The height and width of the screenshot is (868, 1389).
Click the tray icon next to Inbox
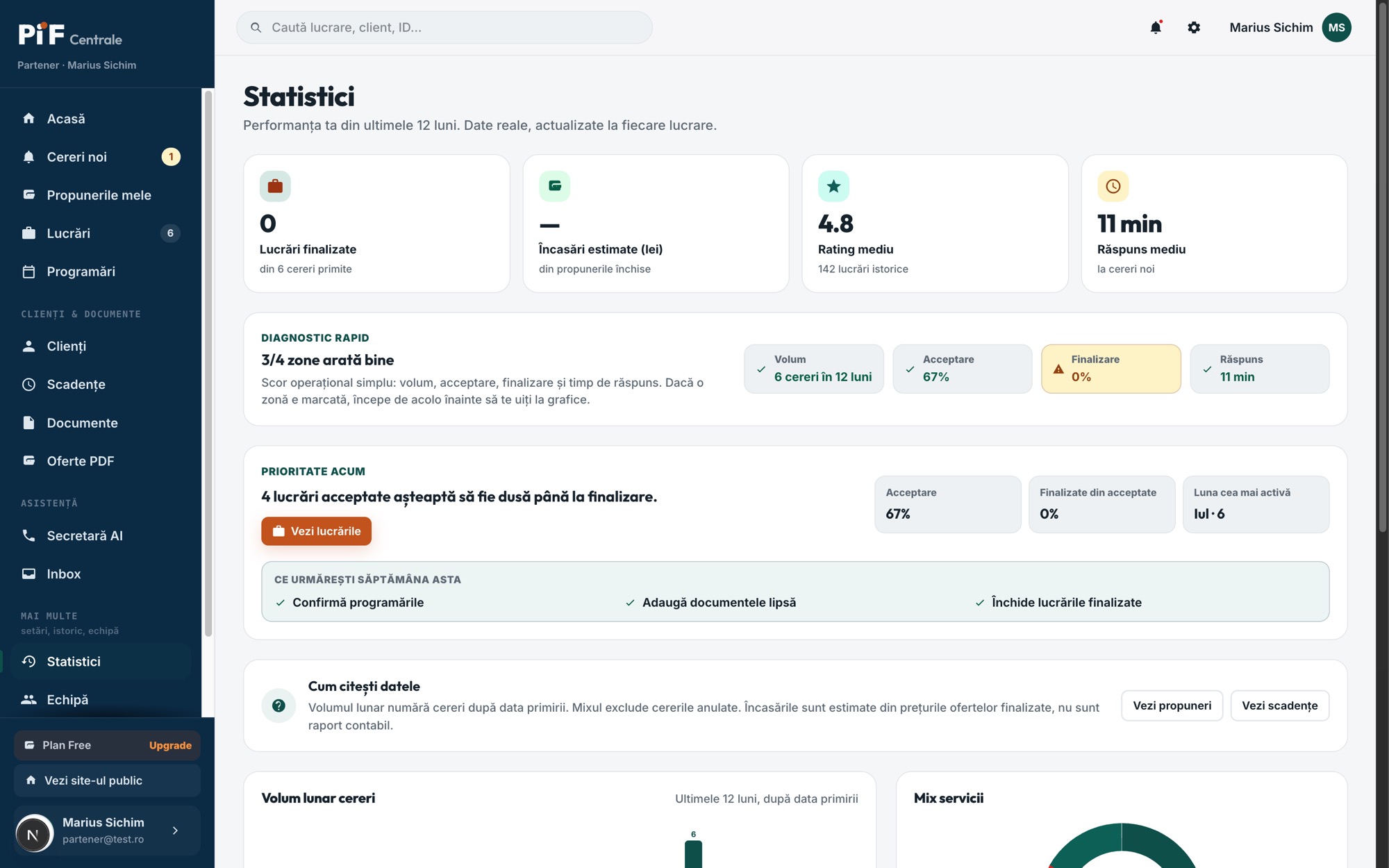click(x=28, y=574)
